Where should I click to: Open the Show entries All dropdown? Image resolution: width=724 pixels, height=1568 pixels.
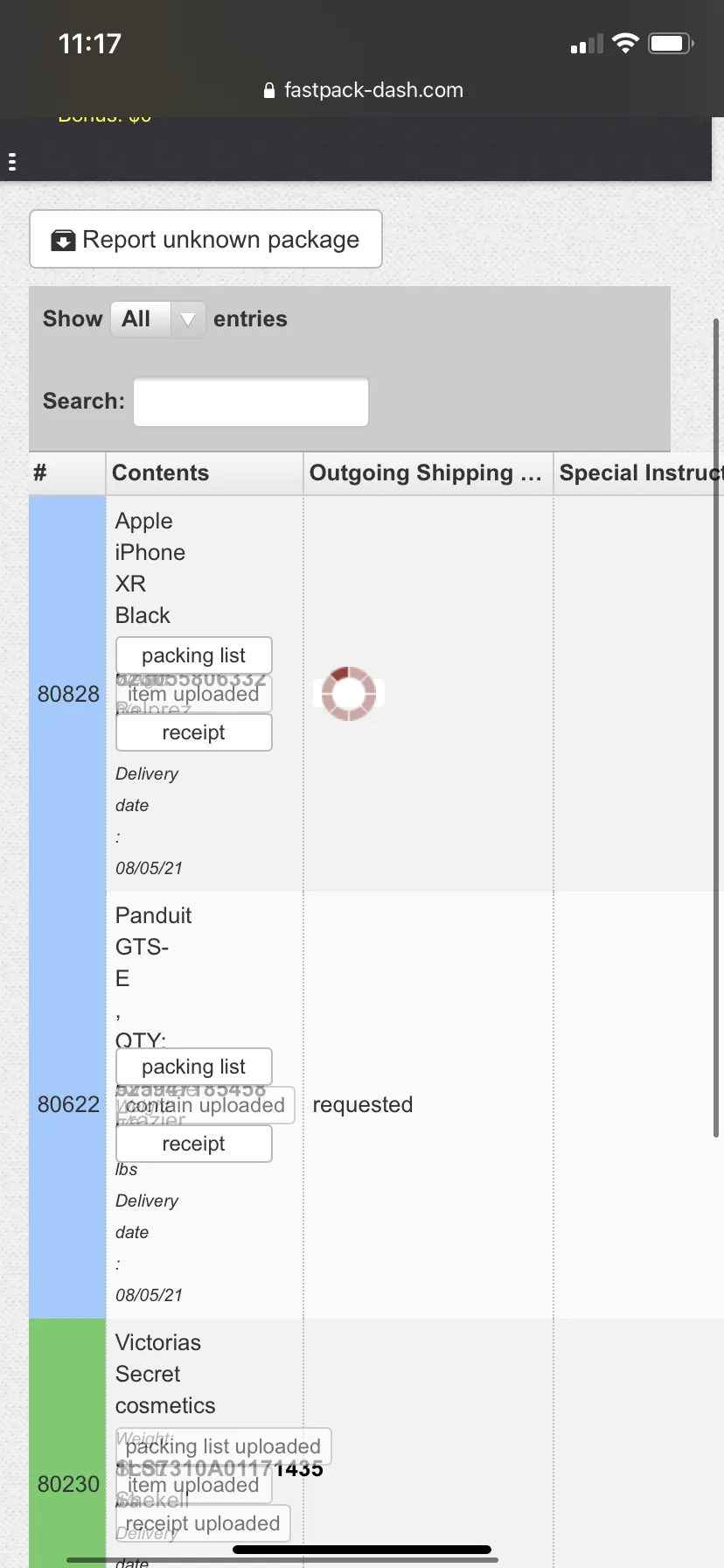tap(158, 319)
